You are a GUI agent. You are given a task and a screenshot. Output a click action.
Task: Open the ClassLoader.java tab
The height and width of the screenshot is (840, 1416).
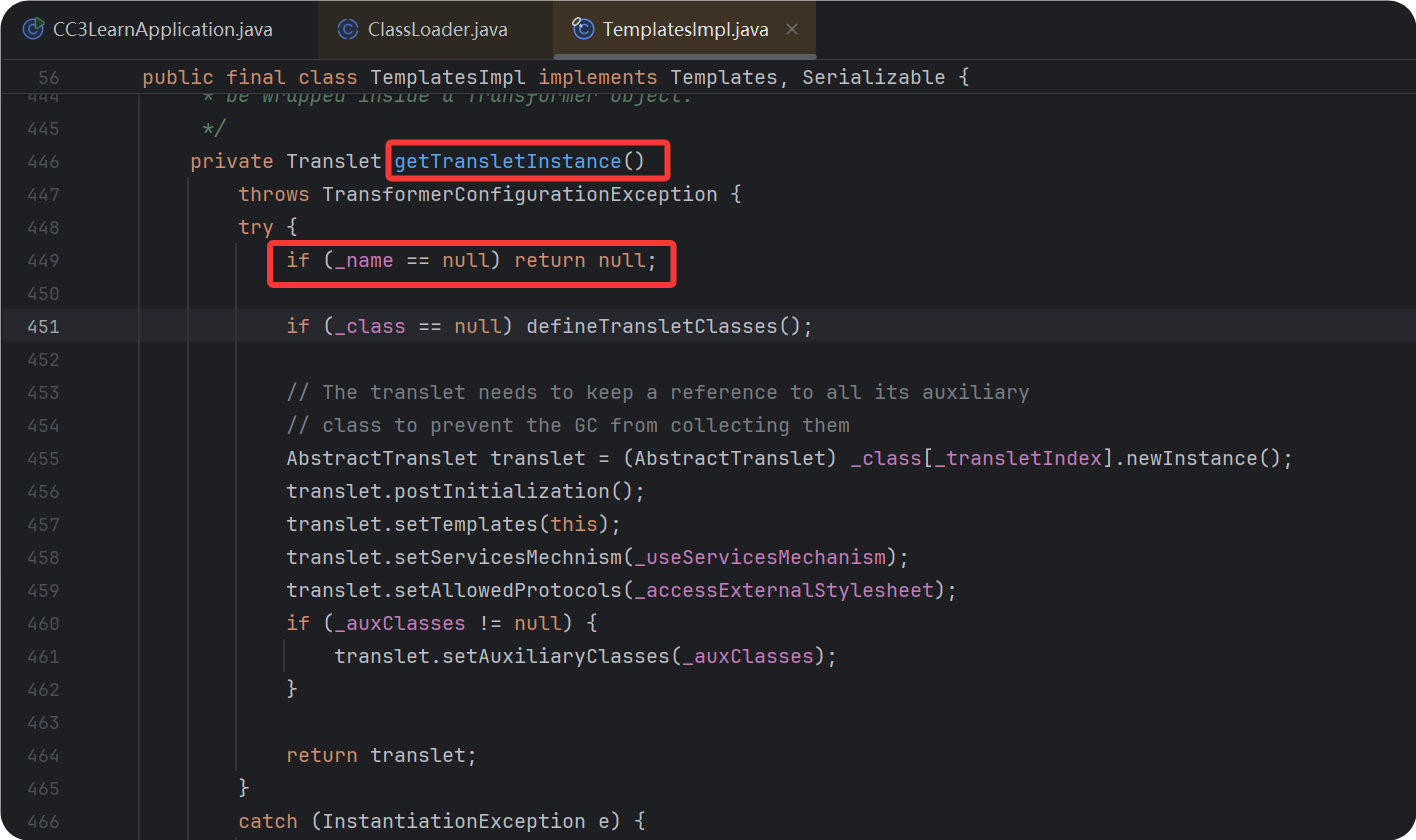tap(435, 29)
